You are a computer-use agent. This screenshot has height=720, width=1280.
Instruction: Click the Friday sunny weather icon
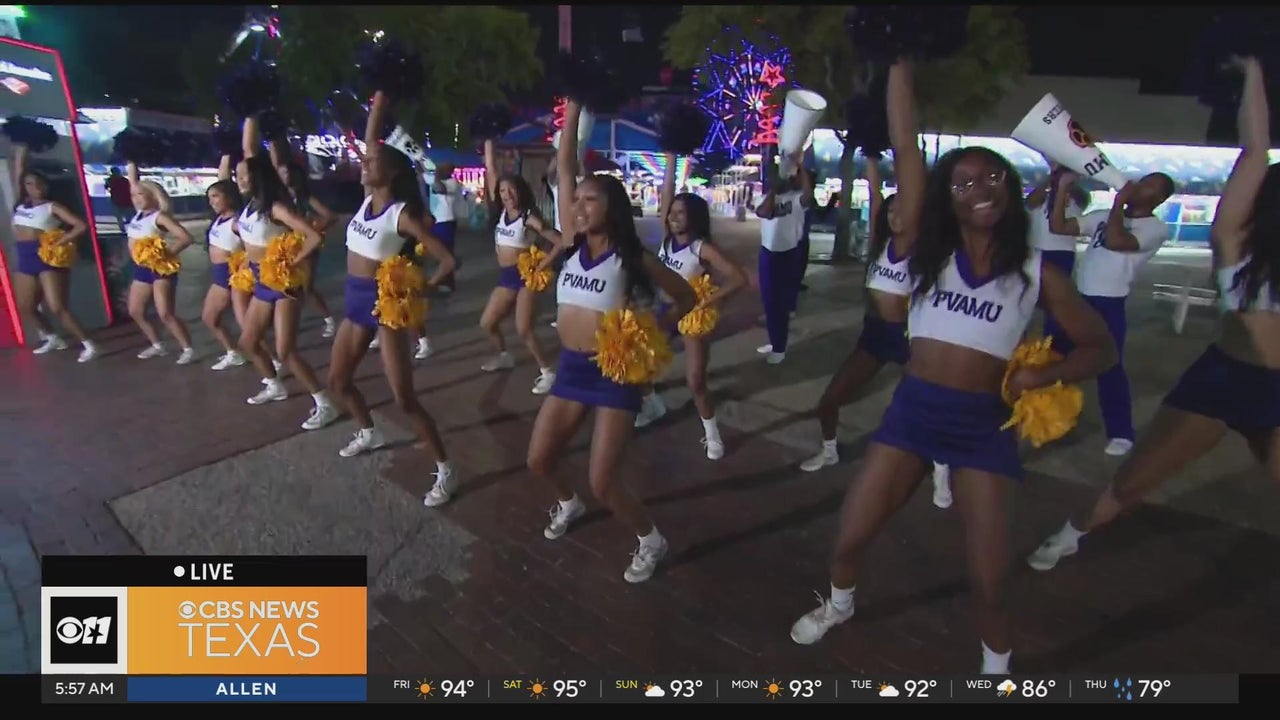(x=426, y=688)
